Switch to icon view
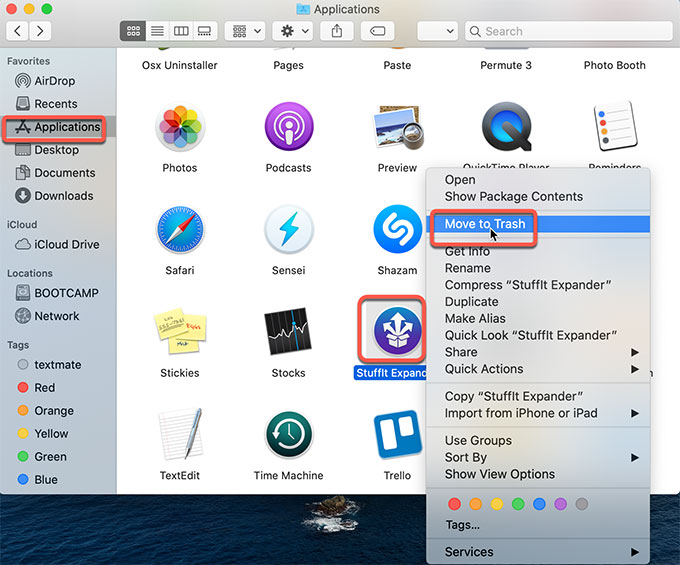This screenshot has height=565, width=680. (x=133, y=31)
